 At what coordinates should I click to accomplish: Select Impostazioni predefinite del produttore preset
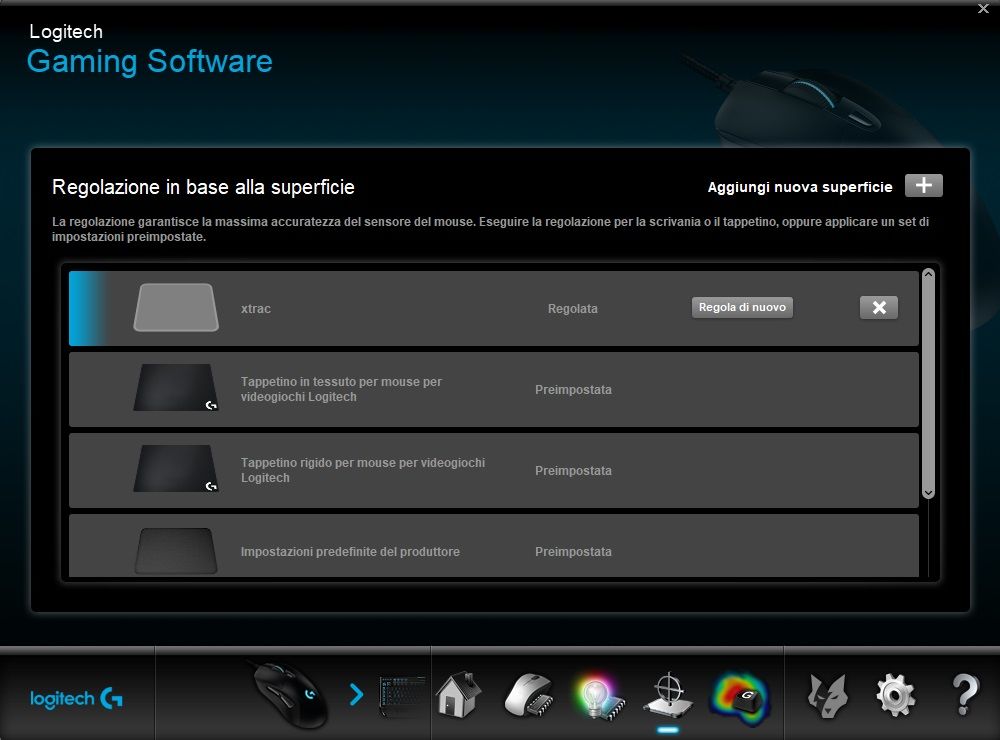click(400, 551)
